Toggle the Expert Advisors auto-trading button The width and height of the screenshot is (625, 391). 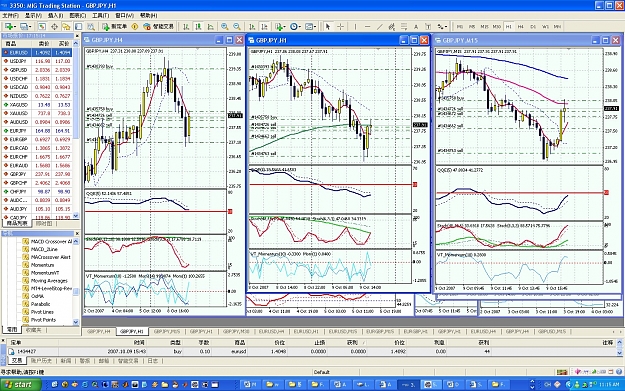(158, 27)
